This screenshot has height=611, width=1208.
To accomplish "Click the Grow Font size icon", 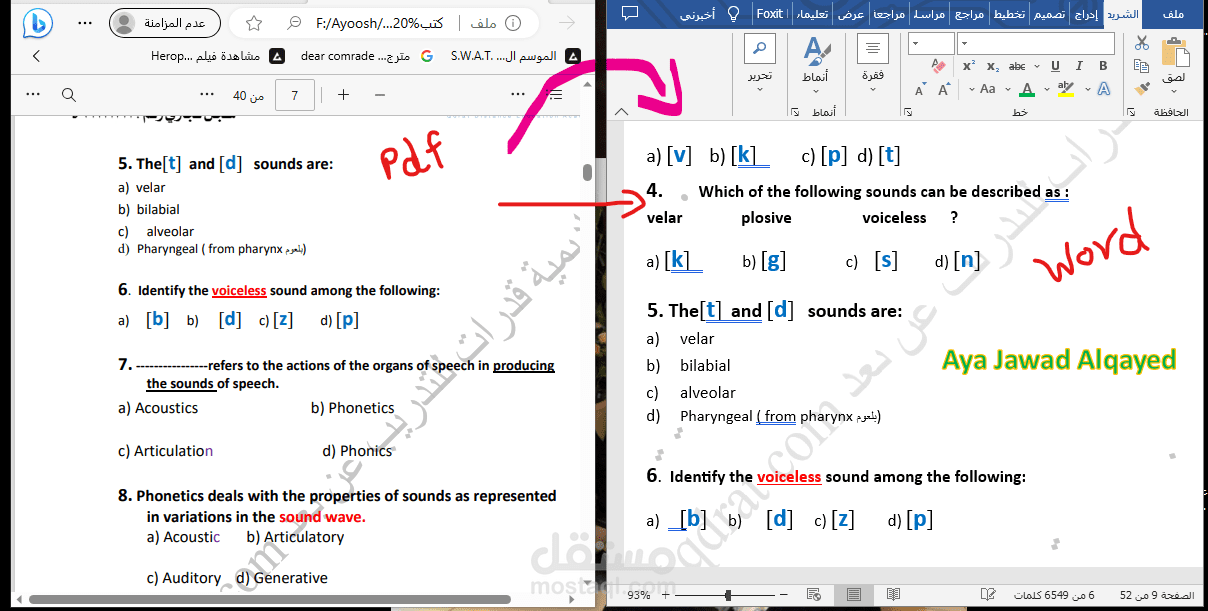I will tap(944, 89).
